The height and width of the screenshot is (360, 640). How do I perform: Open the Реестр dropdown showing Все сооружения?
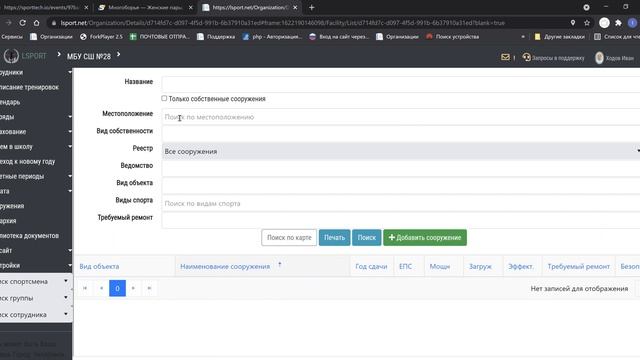pyautogui.click(x=401, y=151)
